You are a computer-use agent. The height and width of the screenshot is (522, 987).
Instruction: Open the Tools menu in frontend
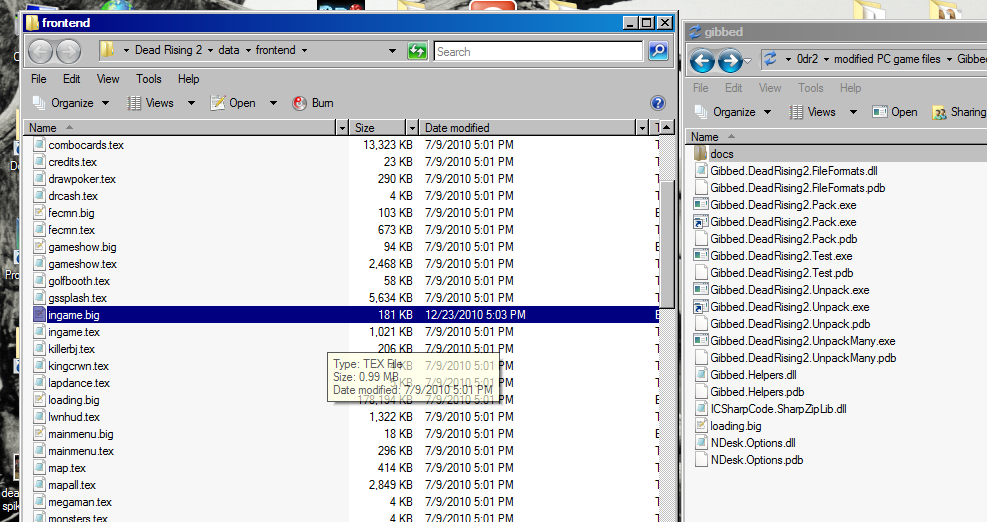click(149, 79)
